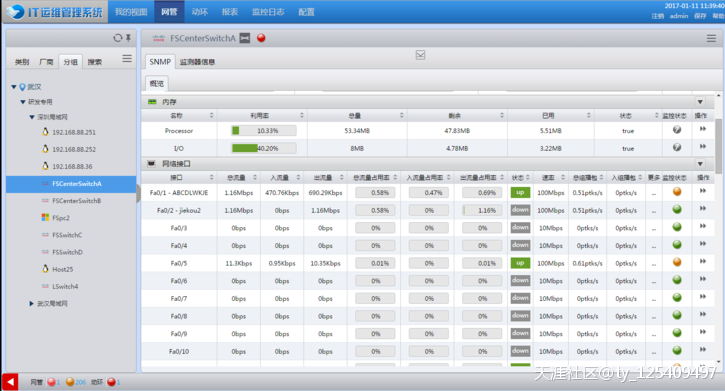Switch left panel to 厂商 tab
The image size is (725, 391).
pos(46,62)
